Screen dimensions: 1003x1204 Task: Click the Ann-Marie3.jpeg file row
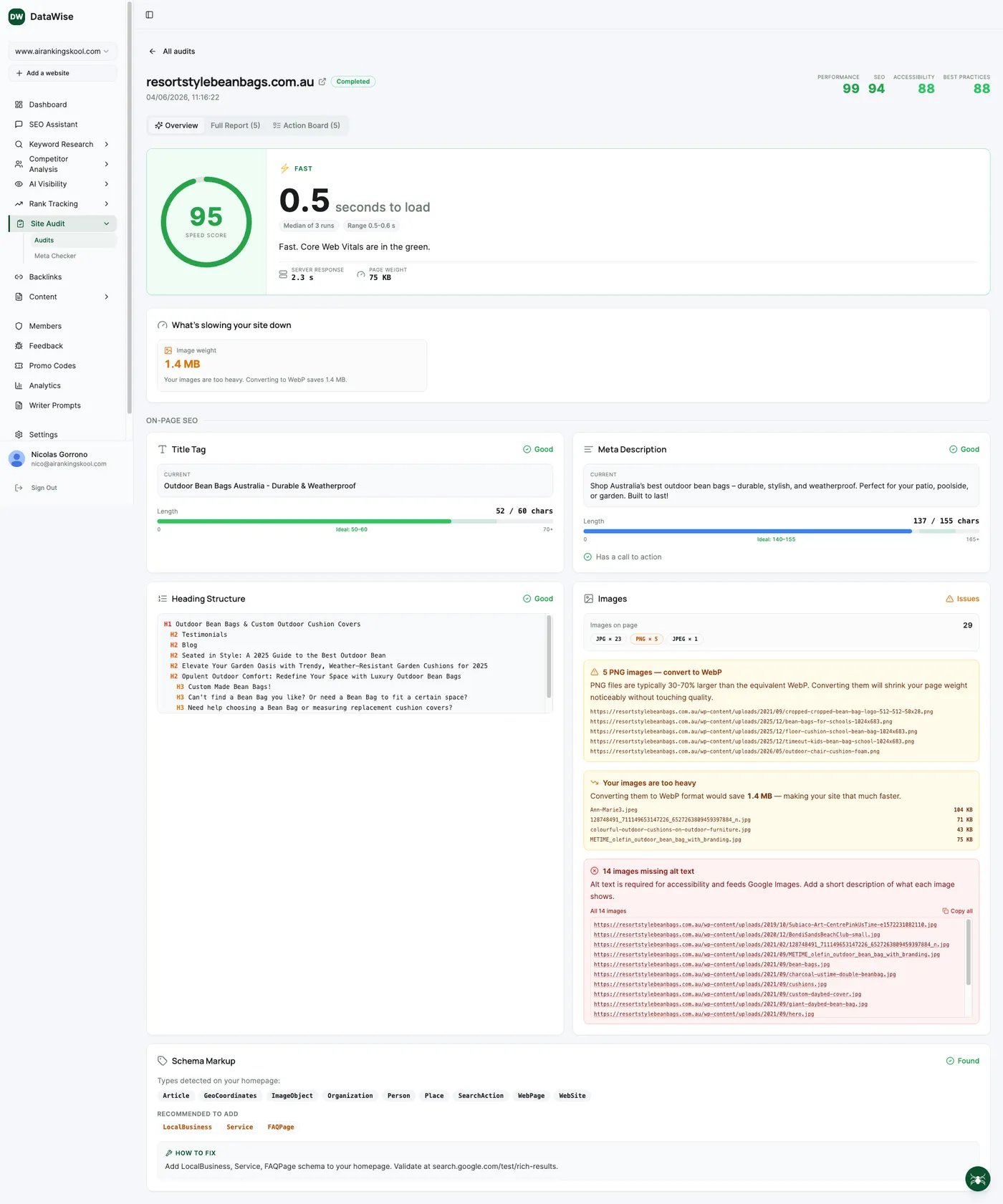781,810
